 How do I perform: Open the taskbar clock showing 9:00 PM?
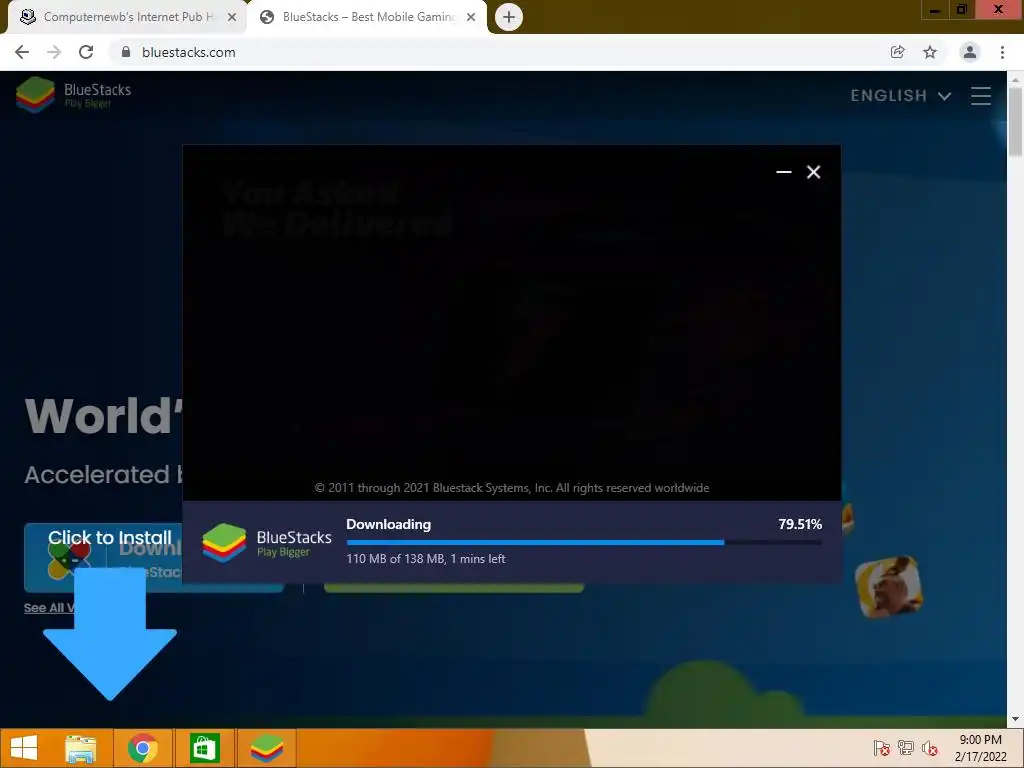(x=980, y=748)
